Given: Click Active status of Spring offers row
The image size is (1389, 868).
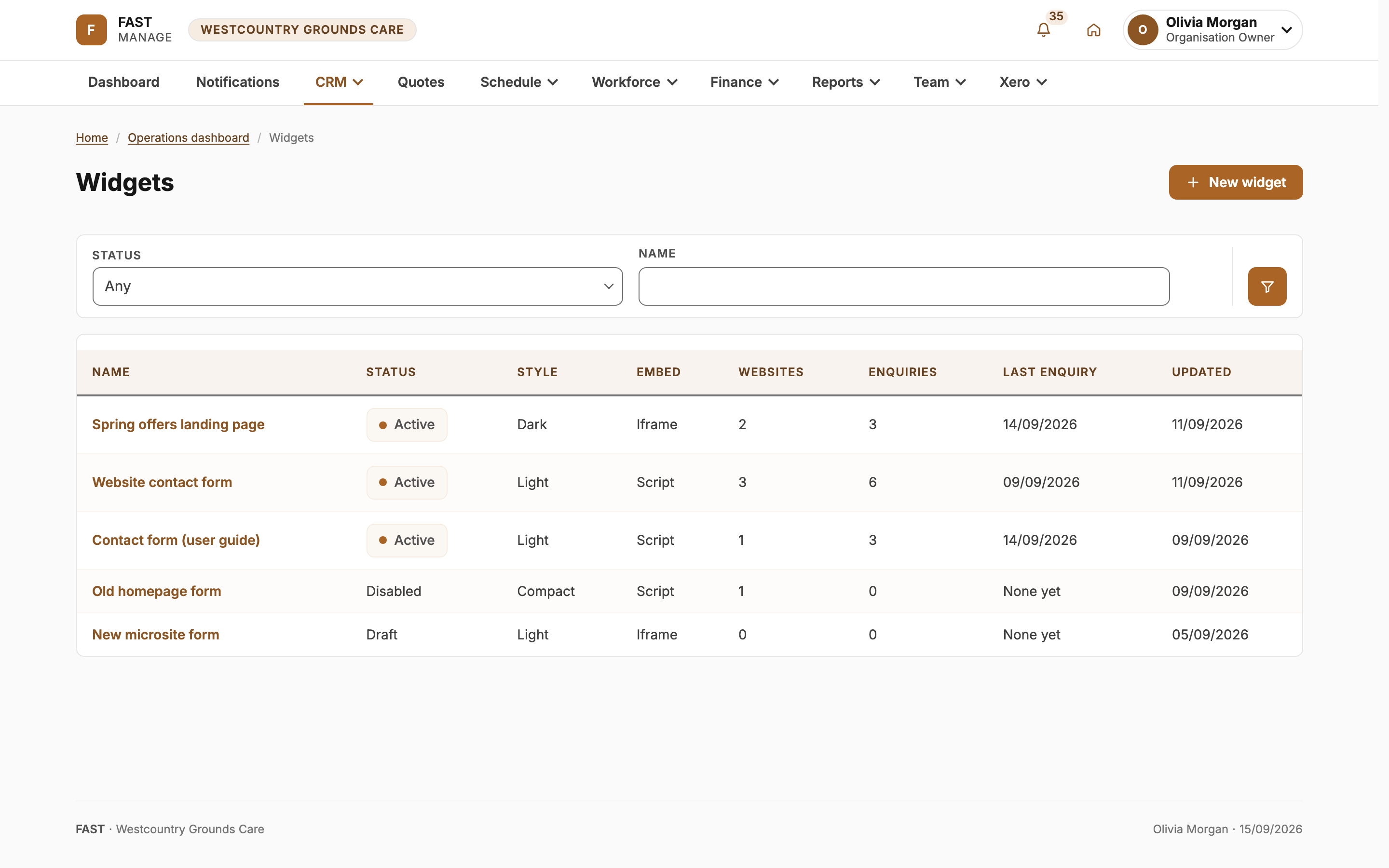Looking at the screenshot, I should pyautogui.click(x=407, y=425).
